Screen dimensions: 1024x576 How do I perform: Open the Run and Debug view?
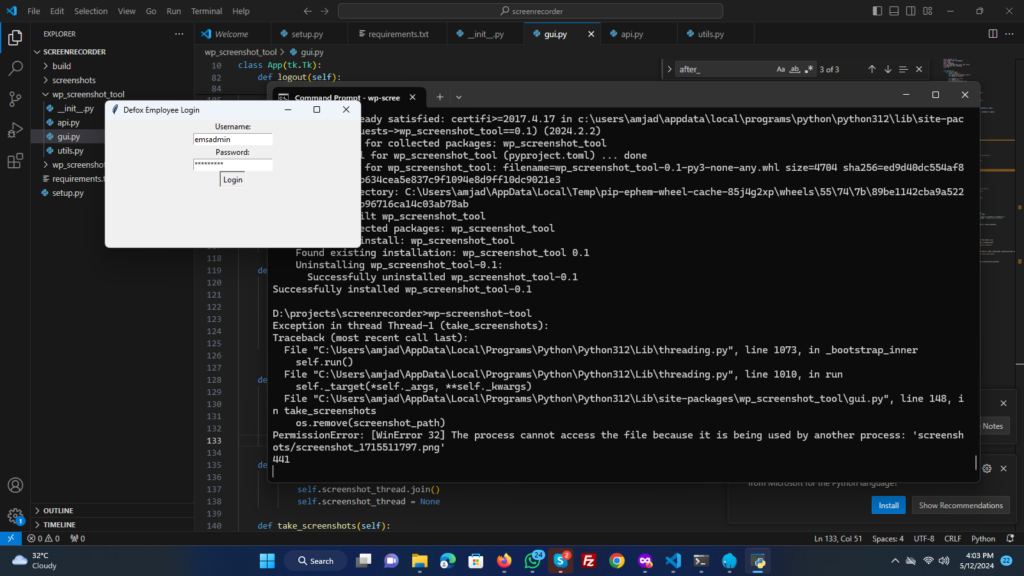pos(16,130)
